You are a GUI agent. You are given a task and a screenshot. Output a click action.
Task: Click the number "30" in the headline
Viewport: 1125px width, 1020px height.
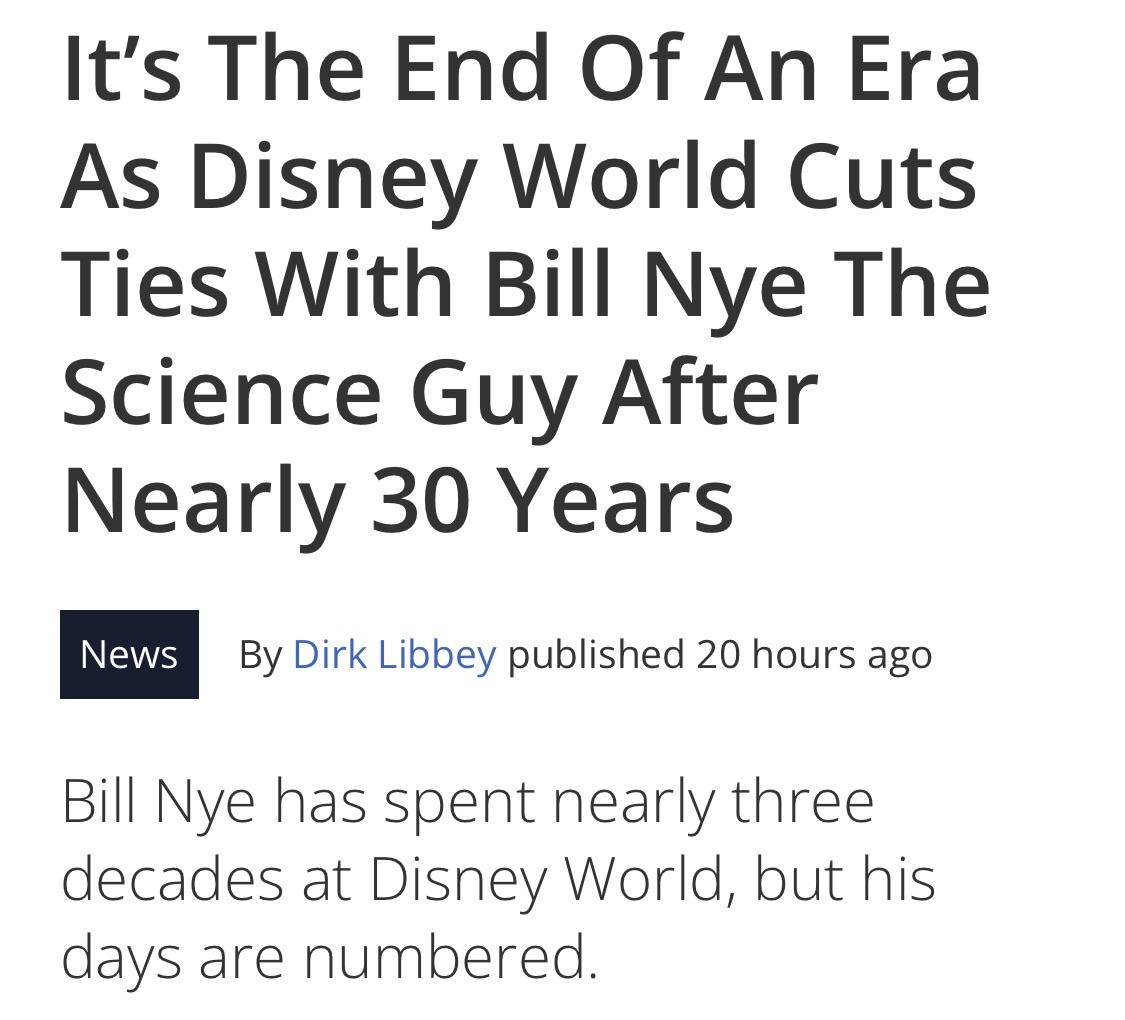(421, 501)
